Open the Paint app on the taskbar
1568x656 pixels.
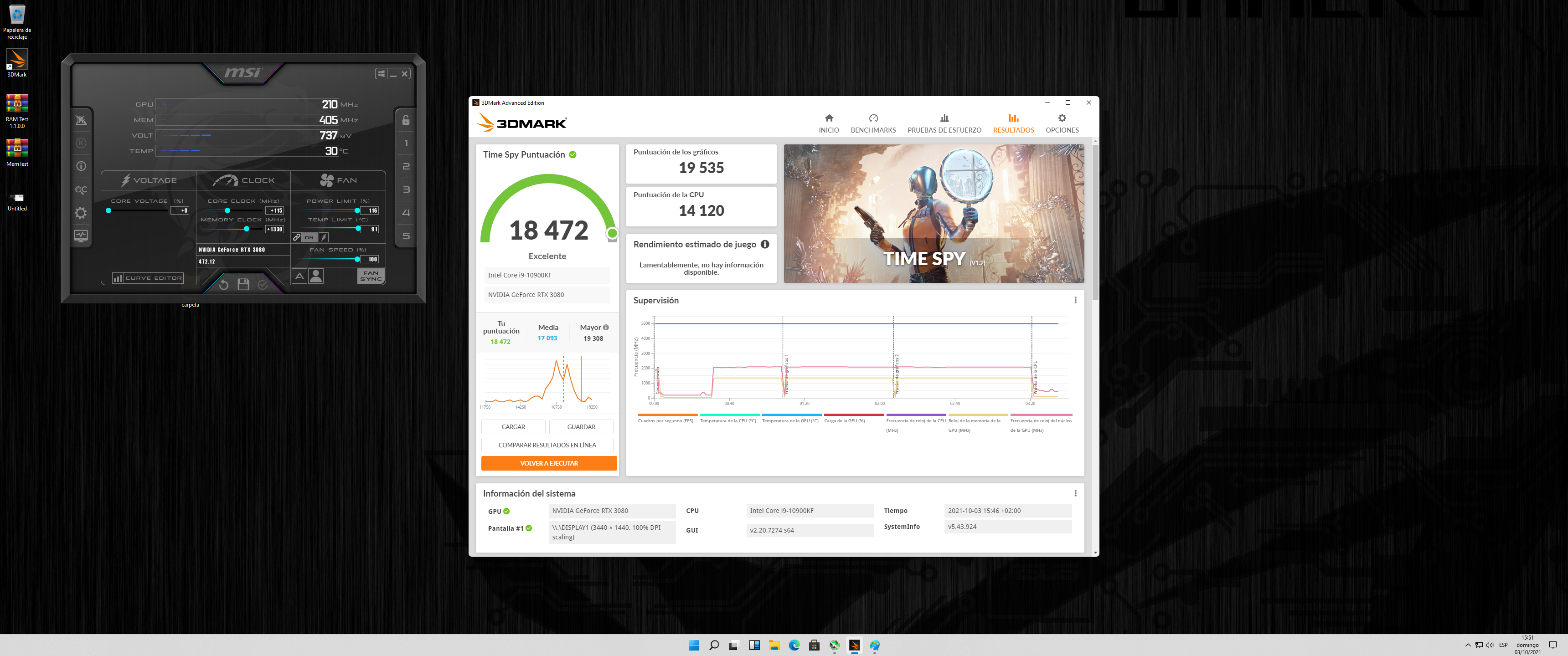(875, 645)
